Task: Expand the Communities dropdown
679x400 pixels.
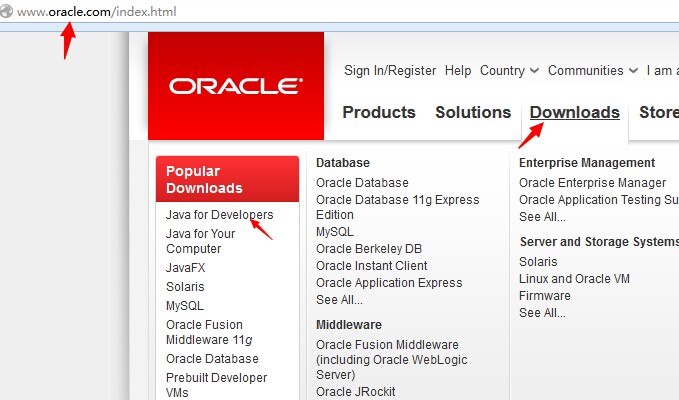Action: (593, 71)
